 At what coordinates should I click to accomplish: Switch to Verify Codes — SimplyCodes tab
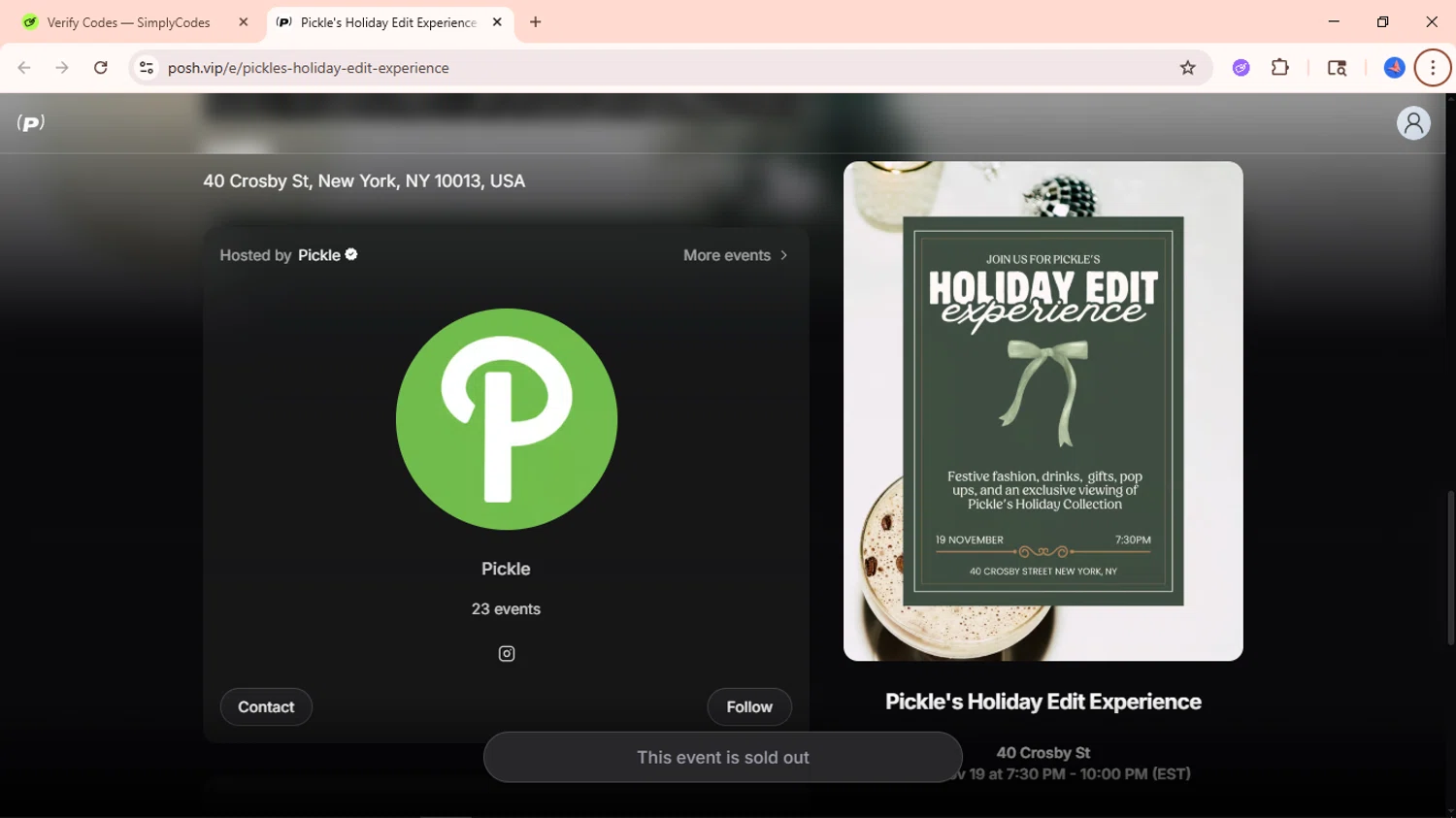point(133,22)
